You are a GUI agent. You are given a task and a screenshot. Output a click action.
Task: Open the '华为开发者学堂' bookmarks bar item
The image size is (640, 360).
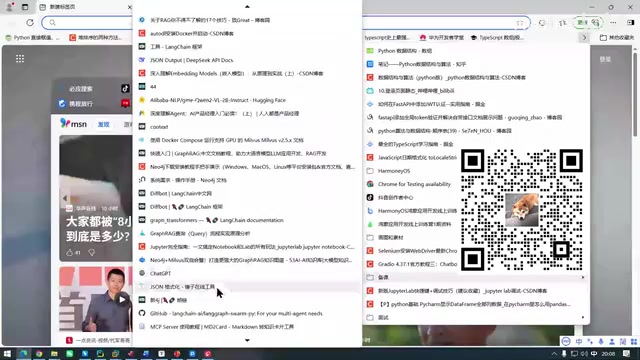(x=442, y=38)
